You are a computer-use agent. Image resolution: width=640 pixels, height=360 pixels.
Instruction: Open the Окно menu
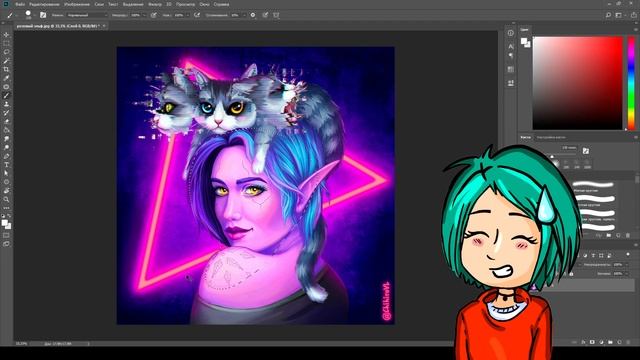(x=204, y=4)
